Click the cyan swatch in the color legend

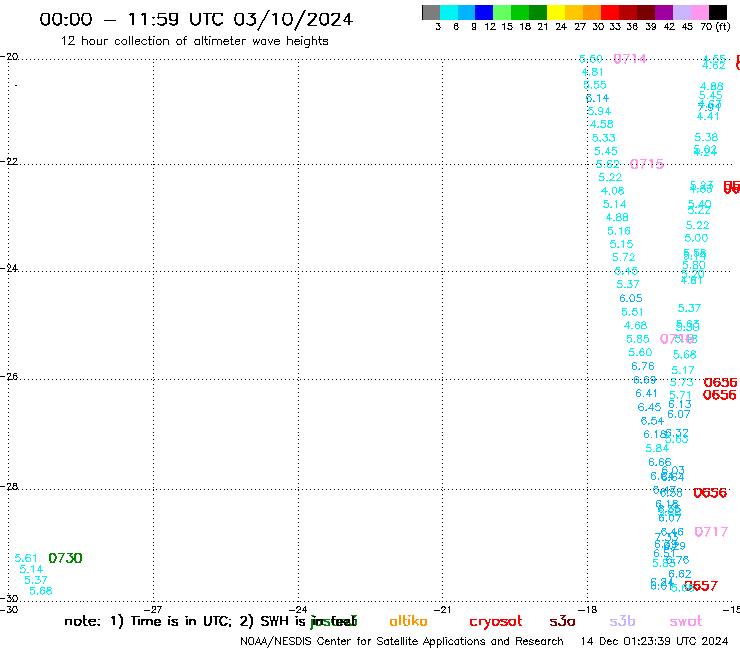[x=448, y=12]
